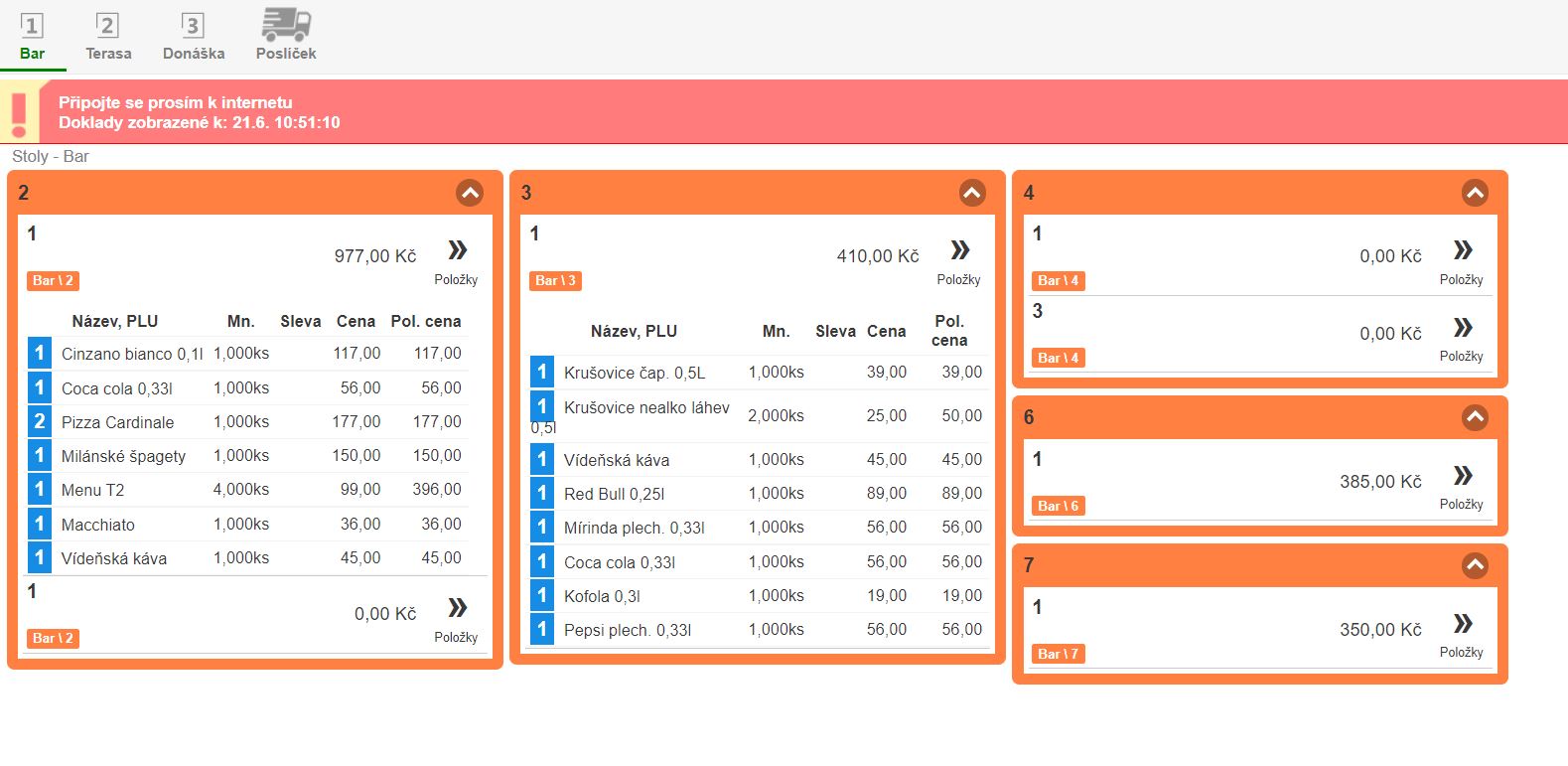Open Položky for 977,00 Kč order
The width and height of the screenshot is (1568, 766).
[457, 250]
